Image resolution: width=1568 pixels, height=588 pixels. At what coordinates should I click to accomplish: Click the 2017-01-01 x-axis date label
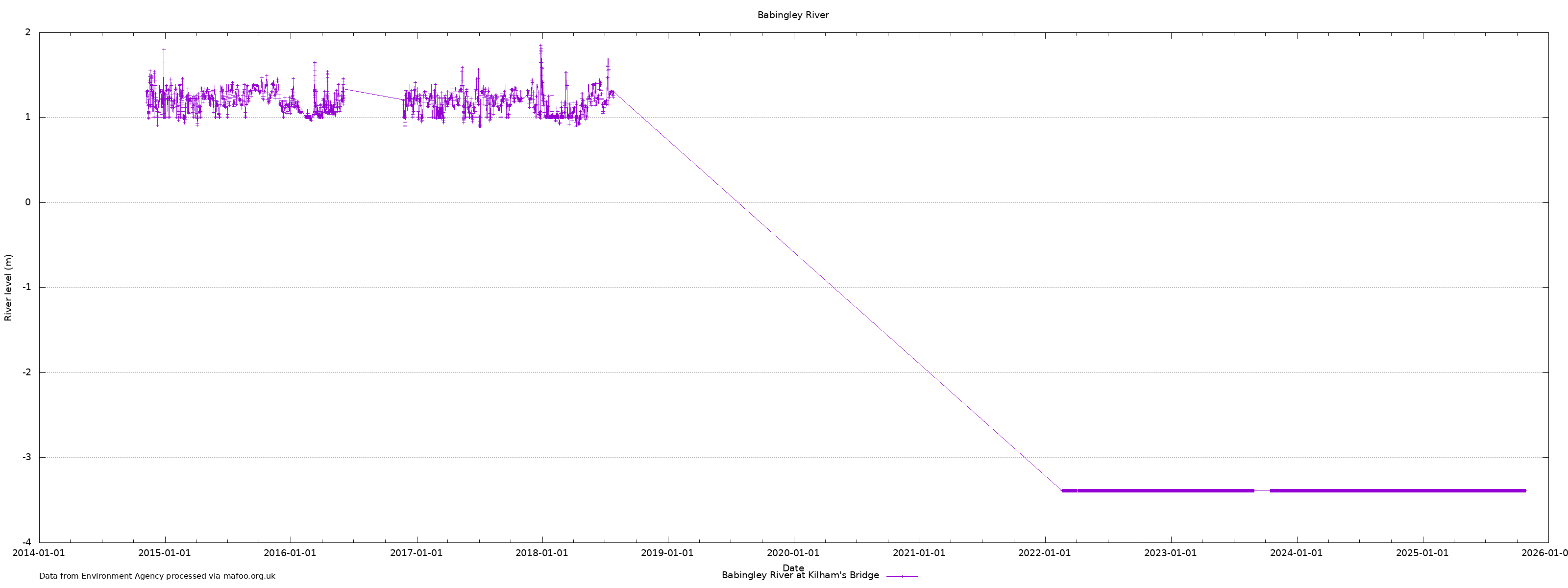point(416,553)
